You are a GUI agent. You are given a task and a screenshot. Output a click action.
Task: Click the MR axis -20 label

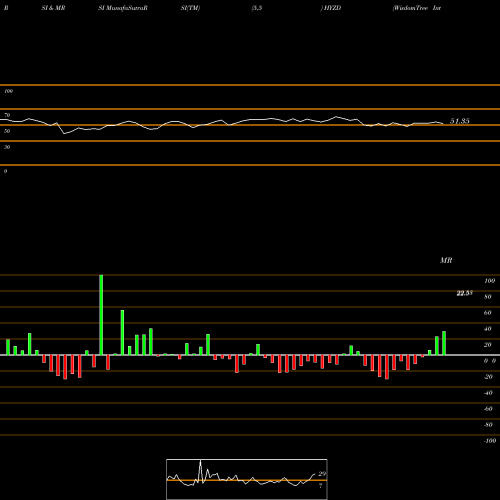pyautogui.click(x=488, y=377)
